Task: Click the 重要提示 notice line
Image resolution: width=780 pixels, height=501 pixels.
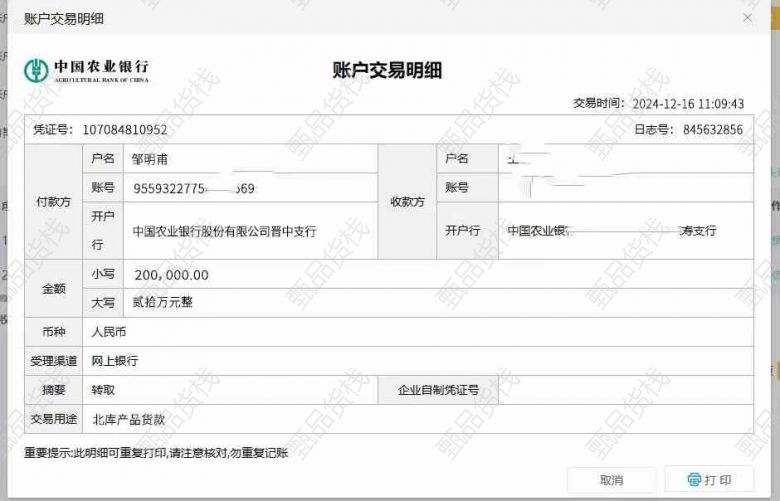Action: pyautogui.click(x=156, y=453)
